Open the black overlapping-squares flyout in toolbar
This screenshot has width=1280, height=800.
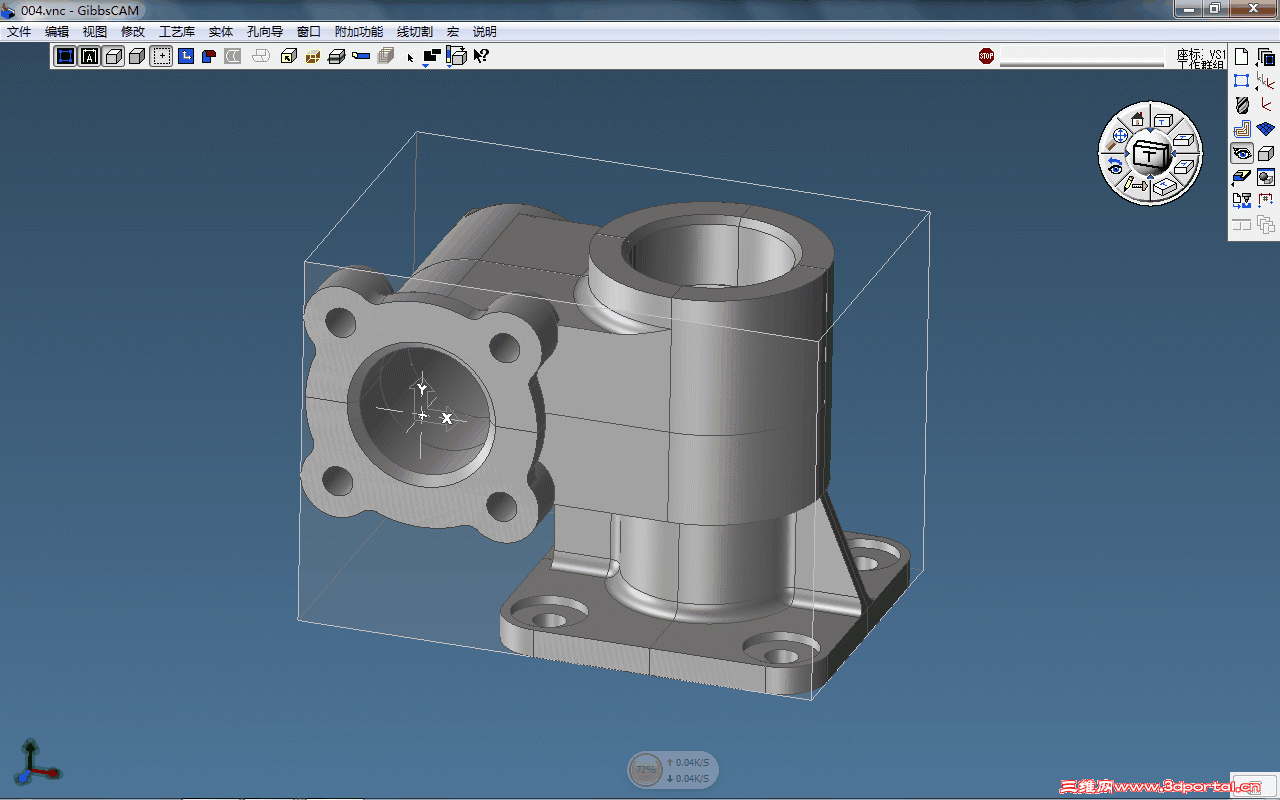[x=432, y=57]
